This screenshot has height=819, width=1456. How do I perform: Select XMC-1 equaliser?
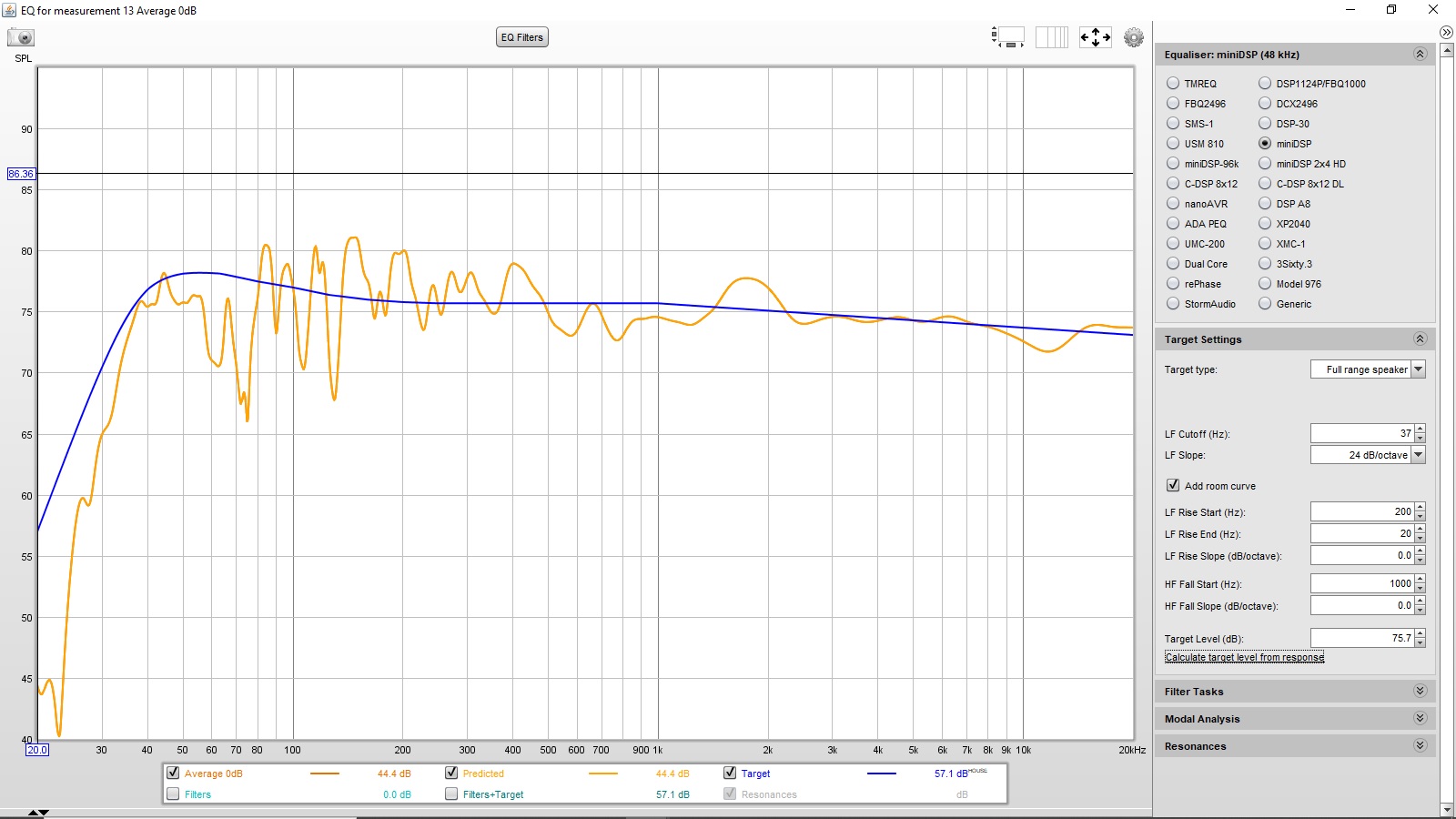pyautogui.click(x=1265, y=243)
